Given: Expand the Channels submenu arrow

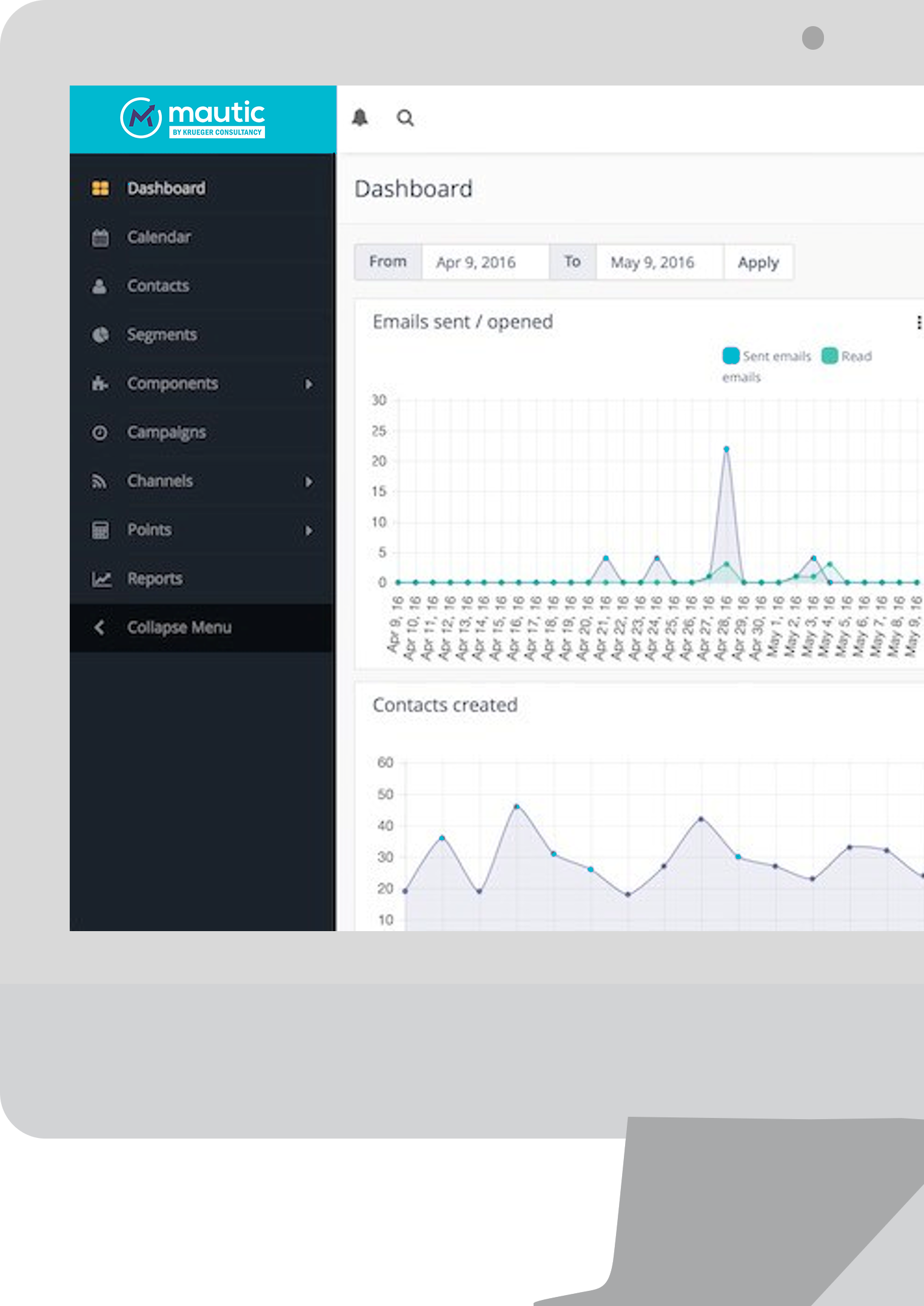Looking at the screenshot, I should (309, 482).
